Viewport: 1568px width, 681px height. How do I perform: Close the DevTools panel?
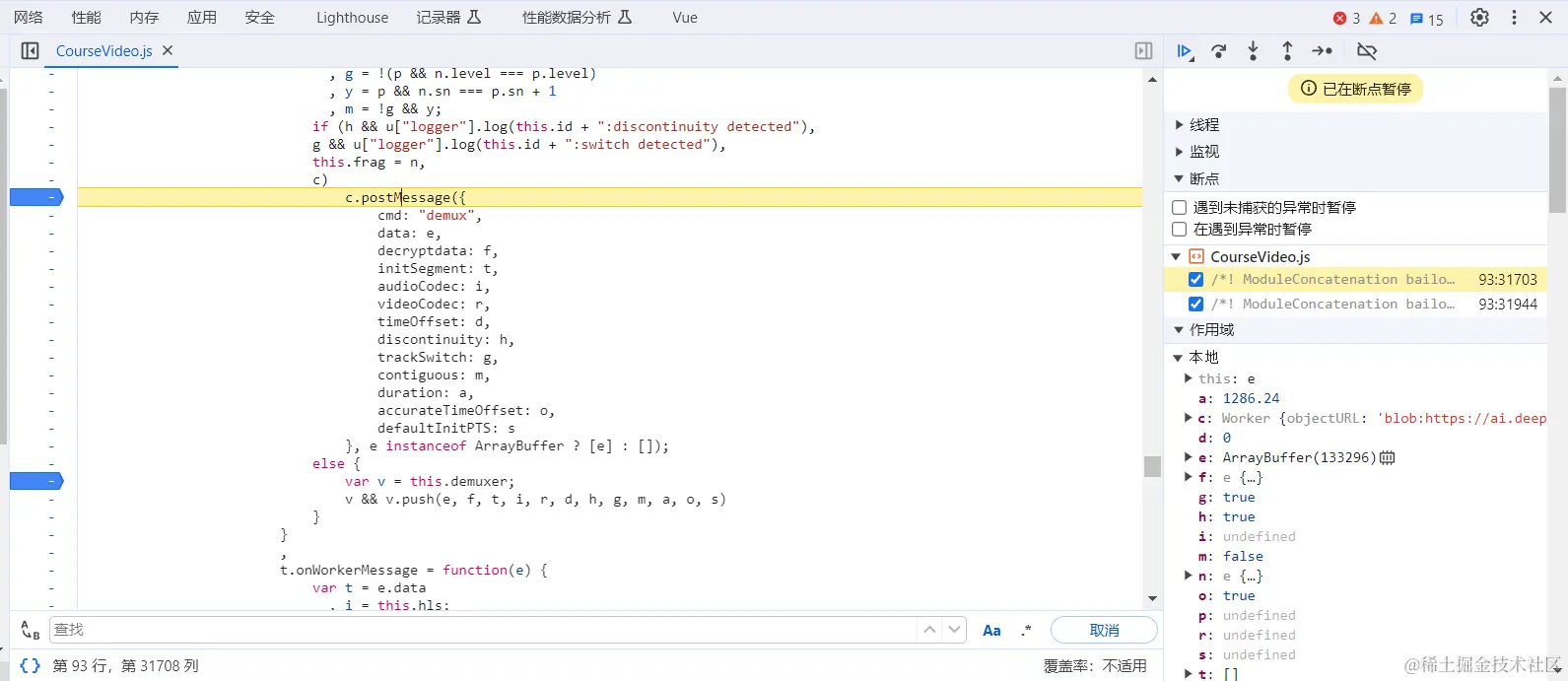(x=1546, y=18)
